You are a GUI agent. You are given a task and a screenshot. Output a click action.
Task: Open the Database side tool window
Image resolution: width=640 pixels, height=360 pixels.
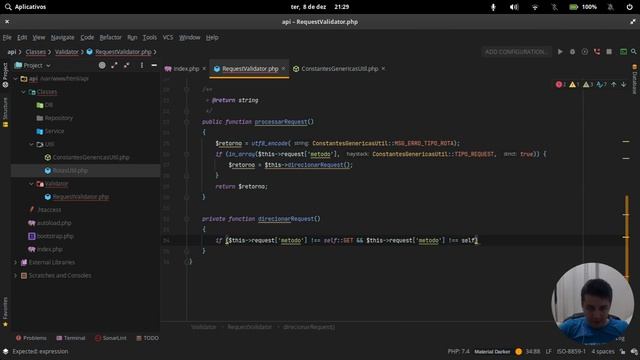point(634,79)
